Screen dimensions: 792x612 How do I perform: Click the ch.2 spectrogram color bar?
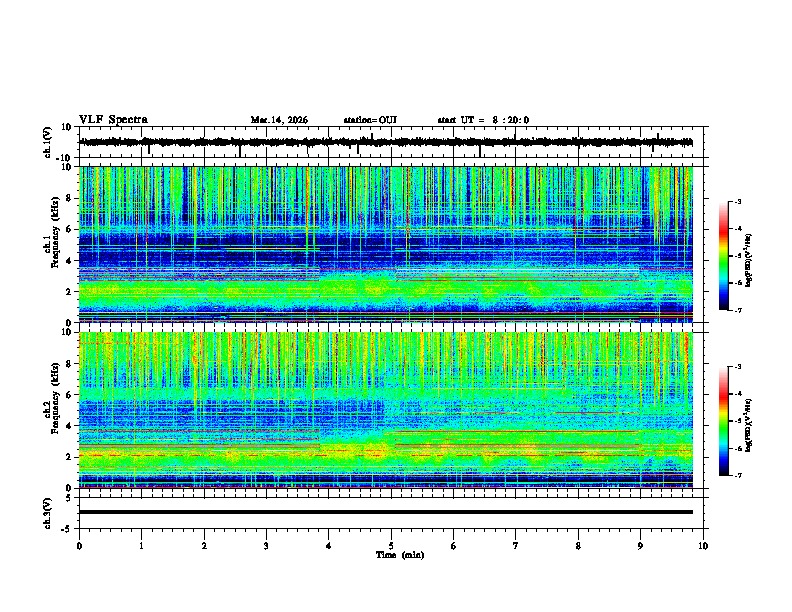(723, 421)
